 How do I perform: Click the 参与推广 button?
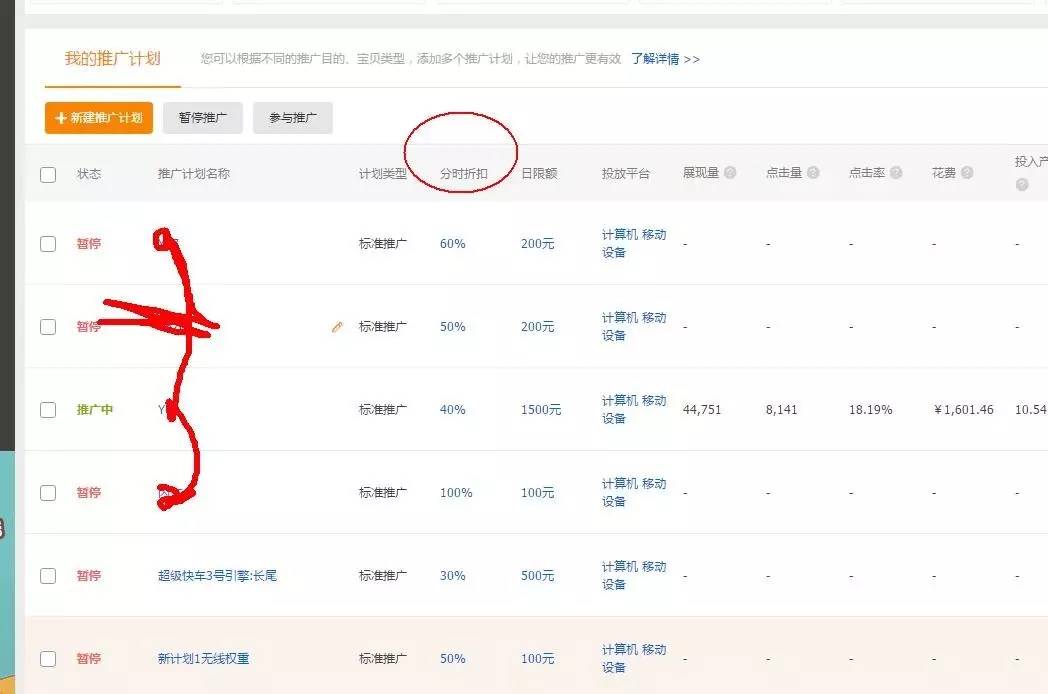[292, 117]
